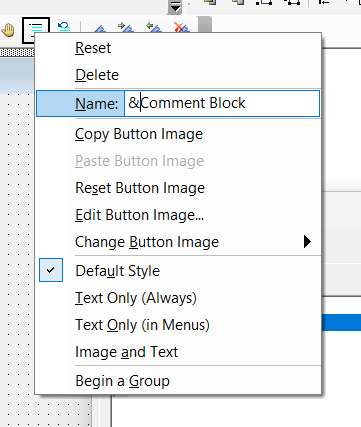The height and width of the screenshot is (427, 361).
Task: Toggle the Default Style checkmark option
Action: (x=178, y=270)
